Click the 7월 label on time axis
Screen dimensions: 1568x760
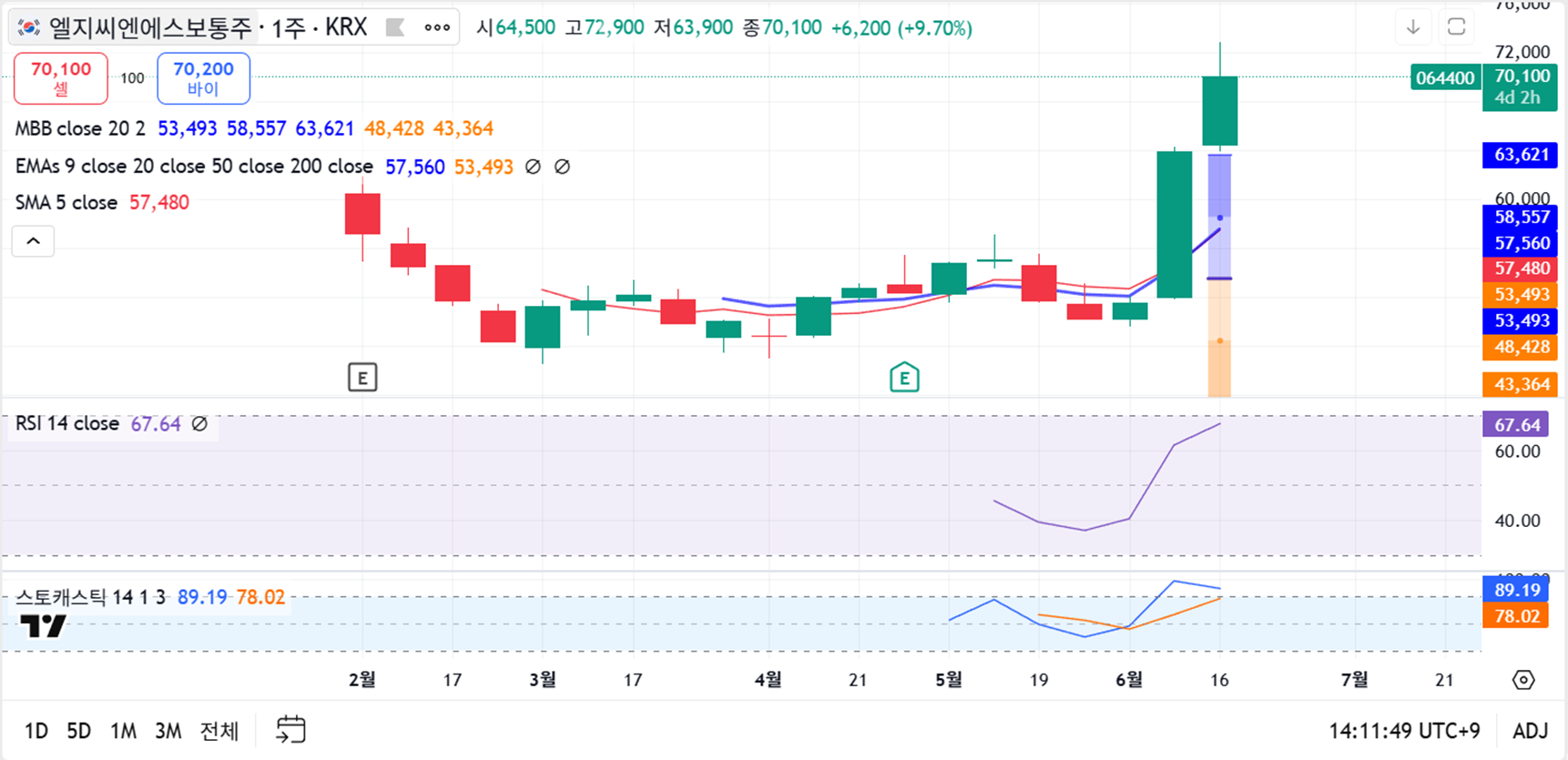(1355, 679)
